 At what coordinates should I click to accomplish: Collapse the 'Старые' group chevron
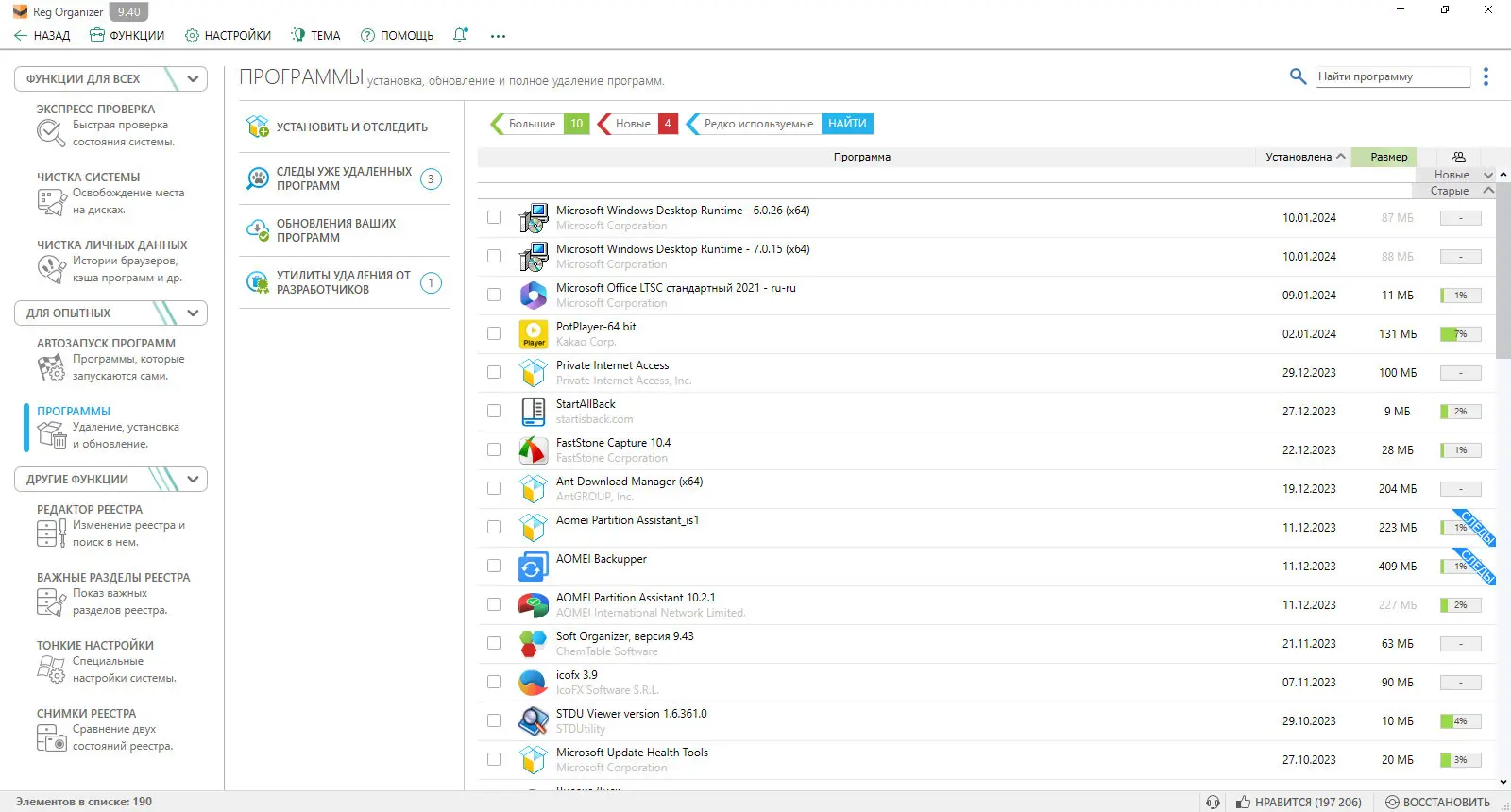click(1488, 191)
